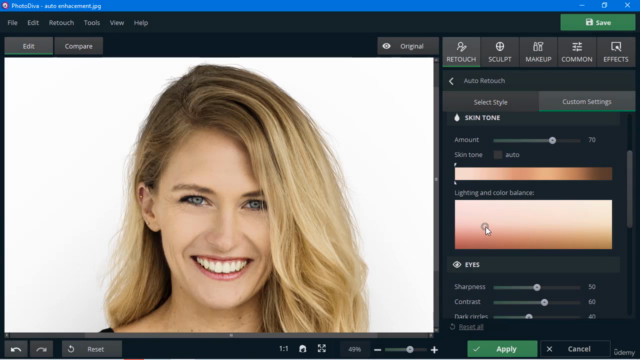Open the Common settings tab
Viewport: 640px width, 360px height.
pyautogui.click(x=577, y=52)
